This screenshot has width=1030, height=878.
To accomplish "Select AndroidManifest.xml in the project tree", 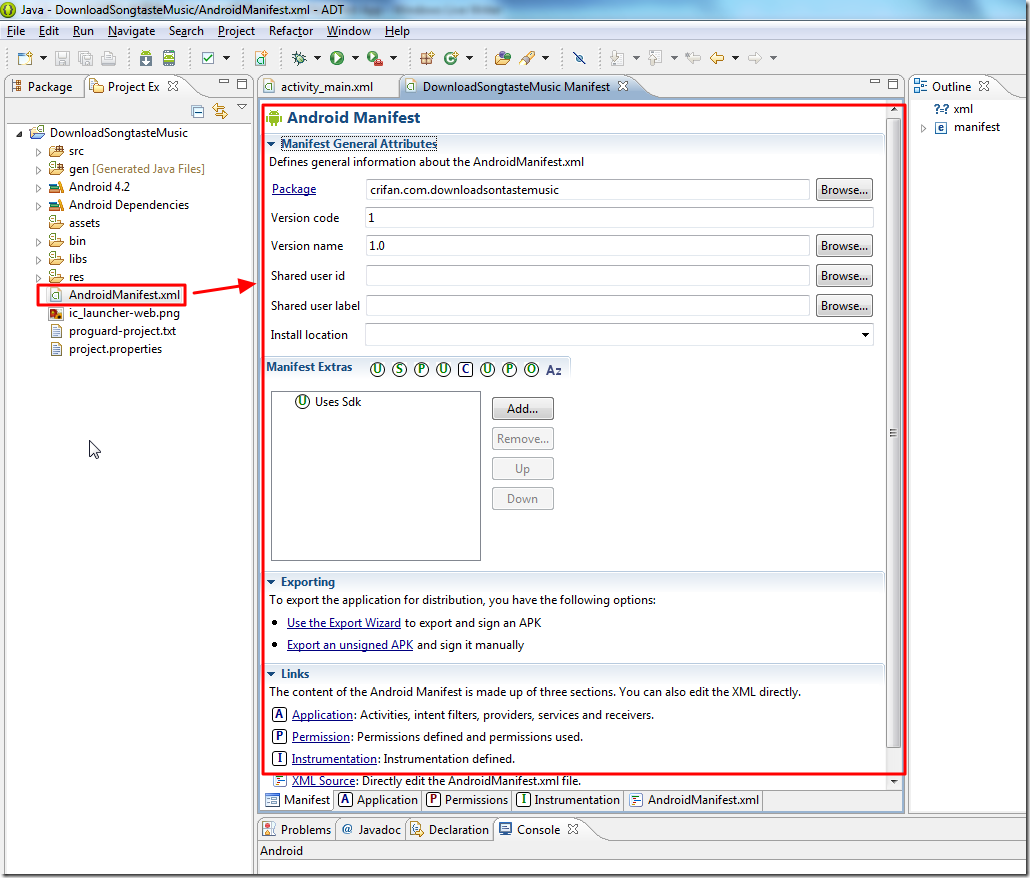I will 124,295.
